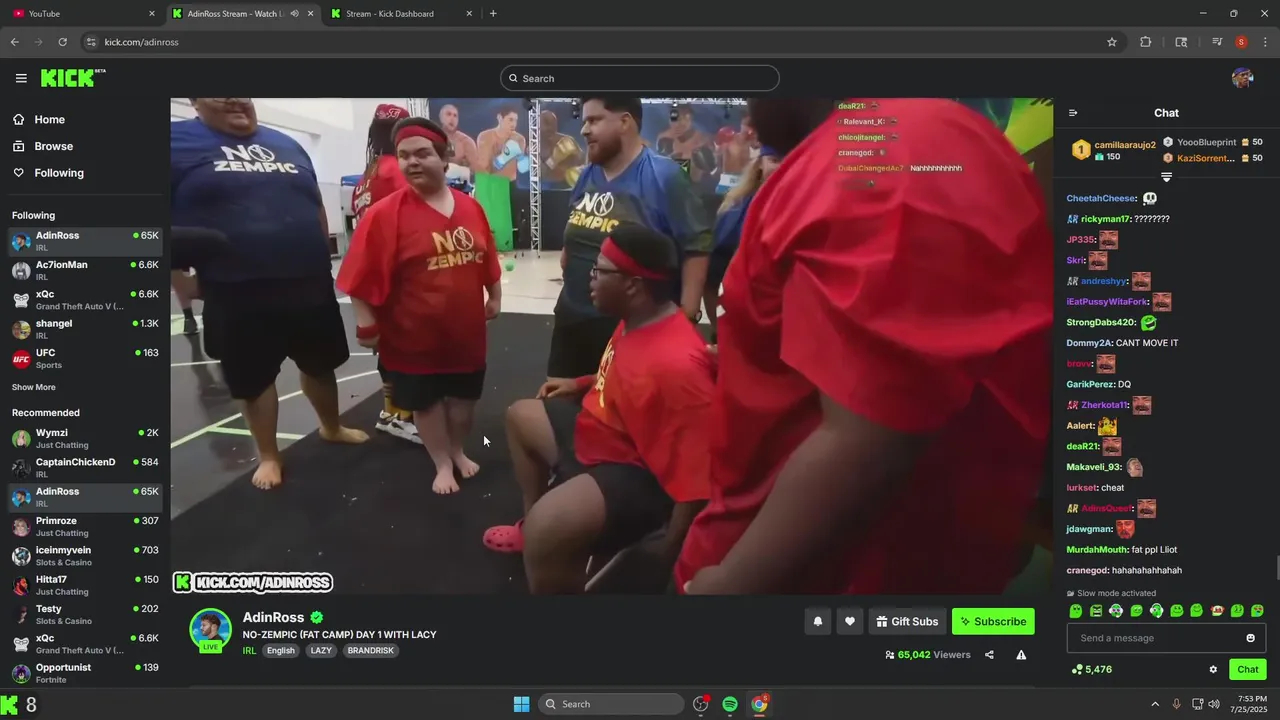1280x720 pixels.
Task: Open Primroze recommended channel
Action: 85,526
